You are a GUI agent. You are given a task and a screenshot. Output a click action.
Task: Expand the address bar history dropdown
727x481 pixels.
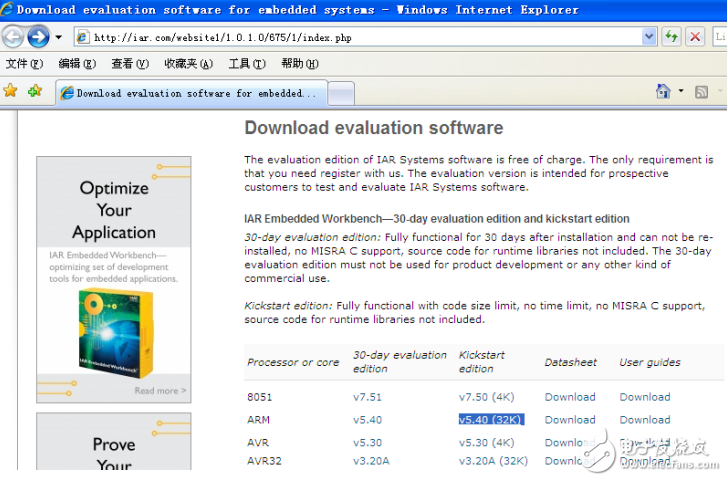click(x=649, y=37)
